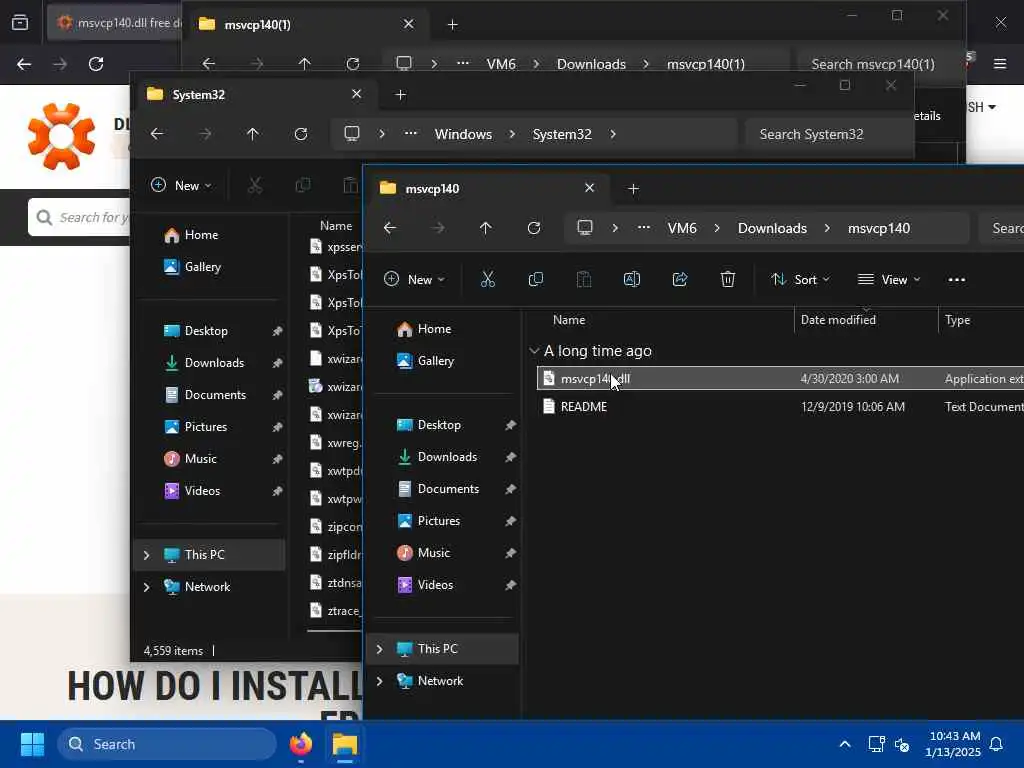Click System32 breadcrumb in System32 address bar

(562, 134)
